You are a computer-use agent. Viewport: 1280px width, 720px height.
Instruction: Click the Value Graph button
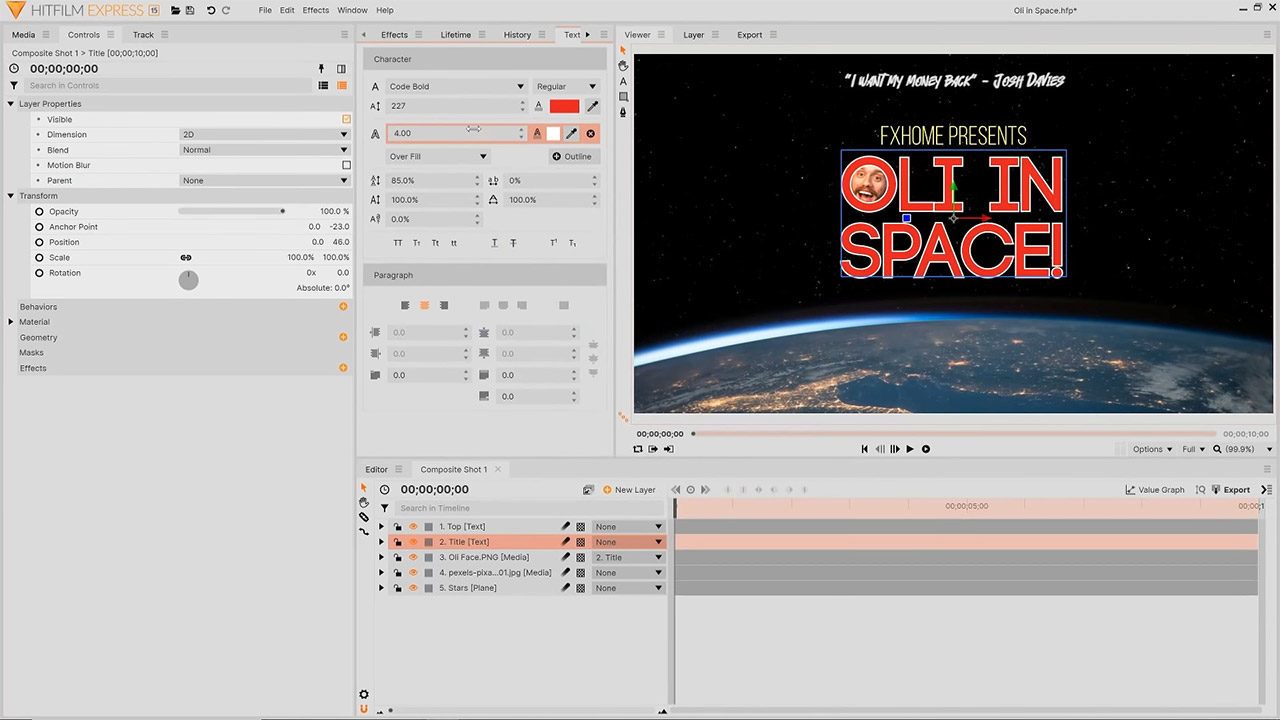1155,490
